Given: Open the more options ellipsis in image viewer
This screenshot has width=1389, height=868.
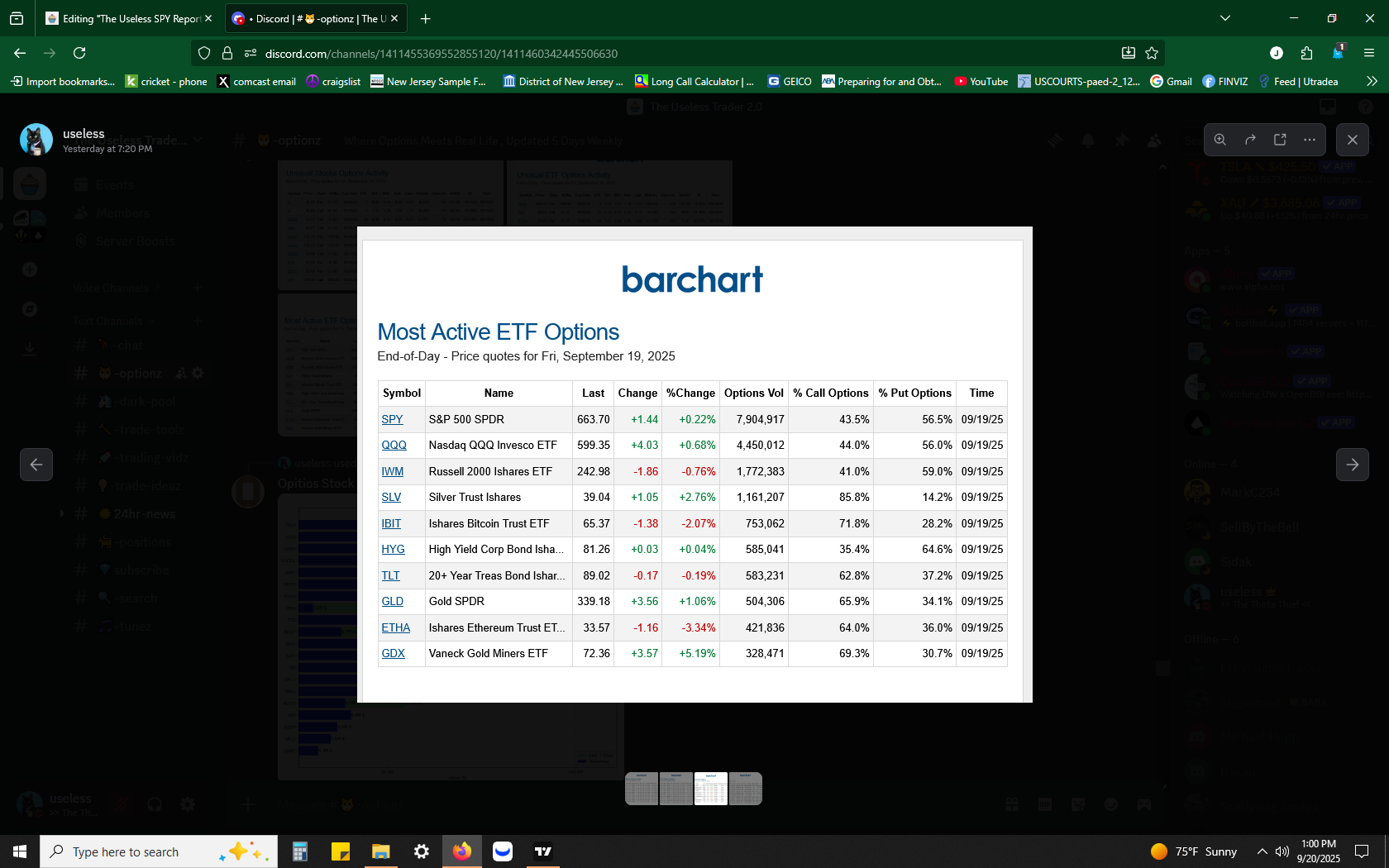Looking at the screenshot, I should coord(1310,140).
